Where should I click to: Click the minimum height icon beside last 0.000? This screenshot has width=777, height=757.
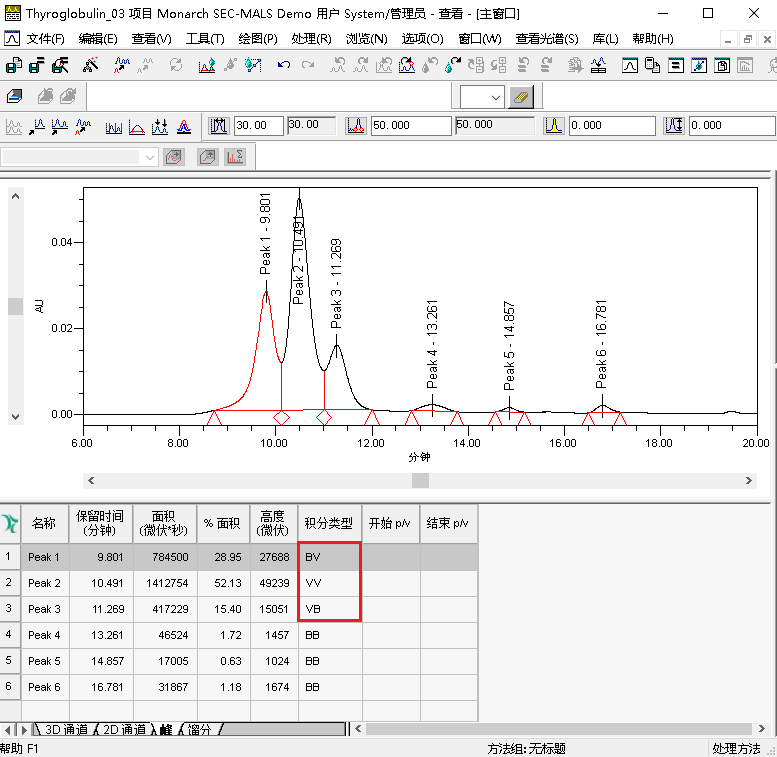674,126
